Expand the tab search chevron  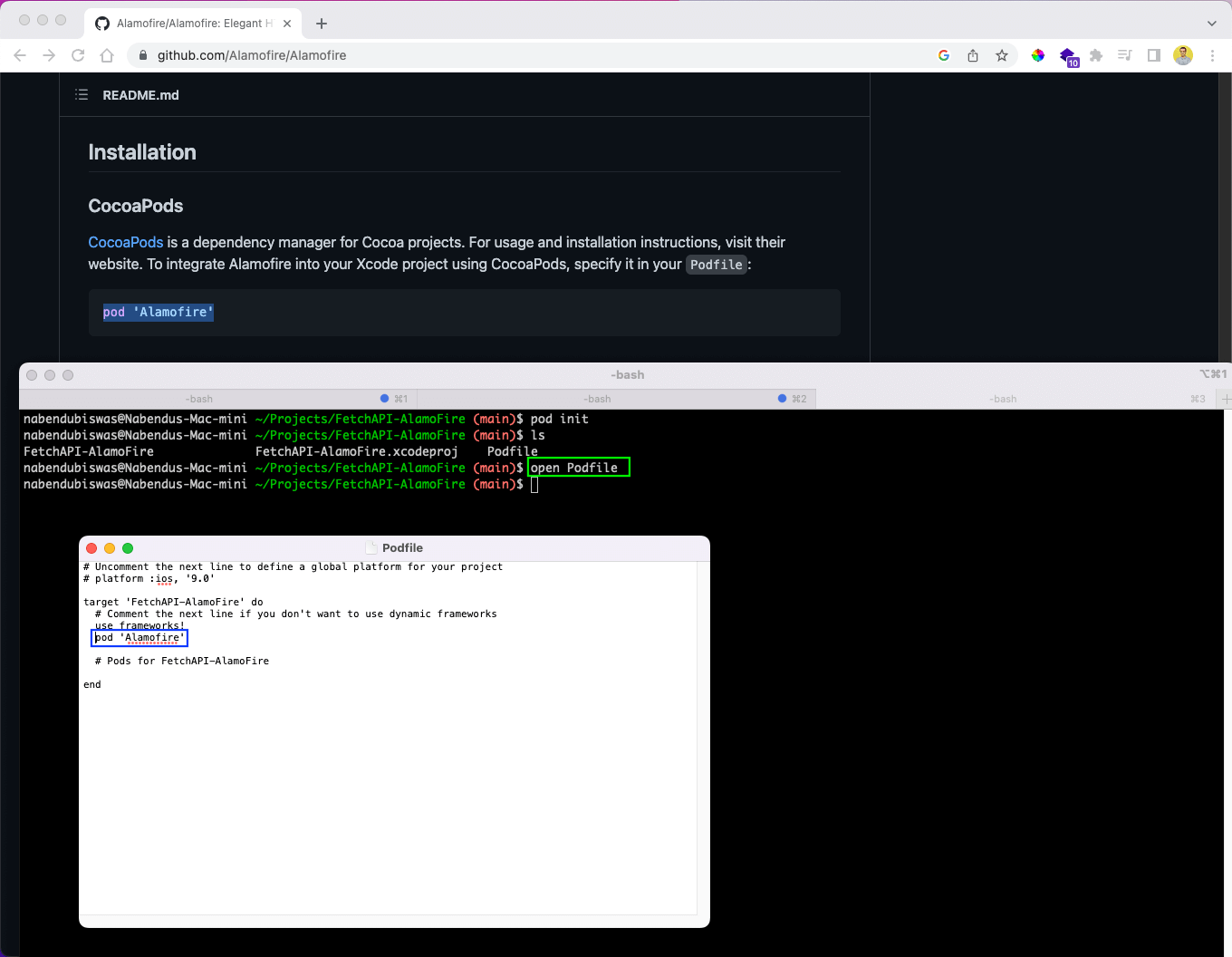1212,24
